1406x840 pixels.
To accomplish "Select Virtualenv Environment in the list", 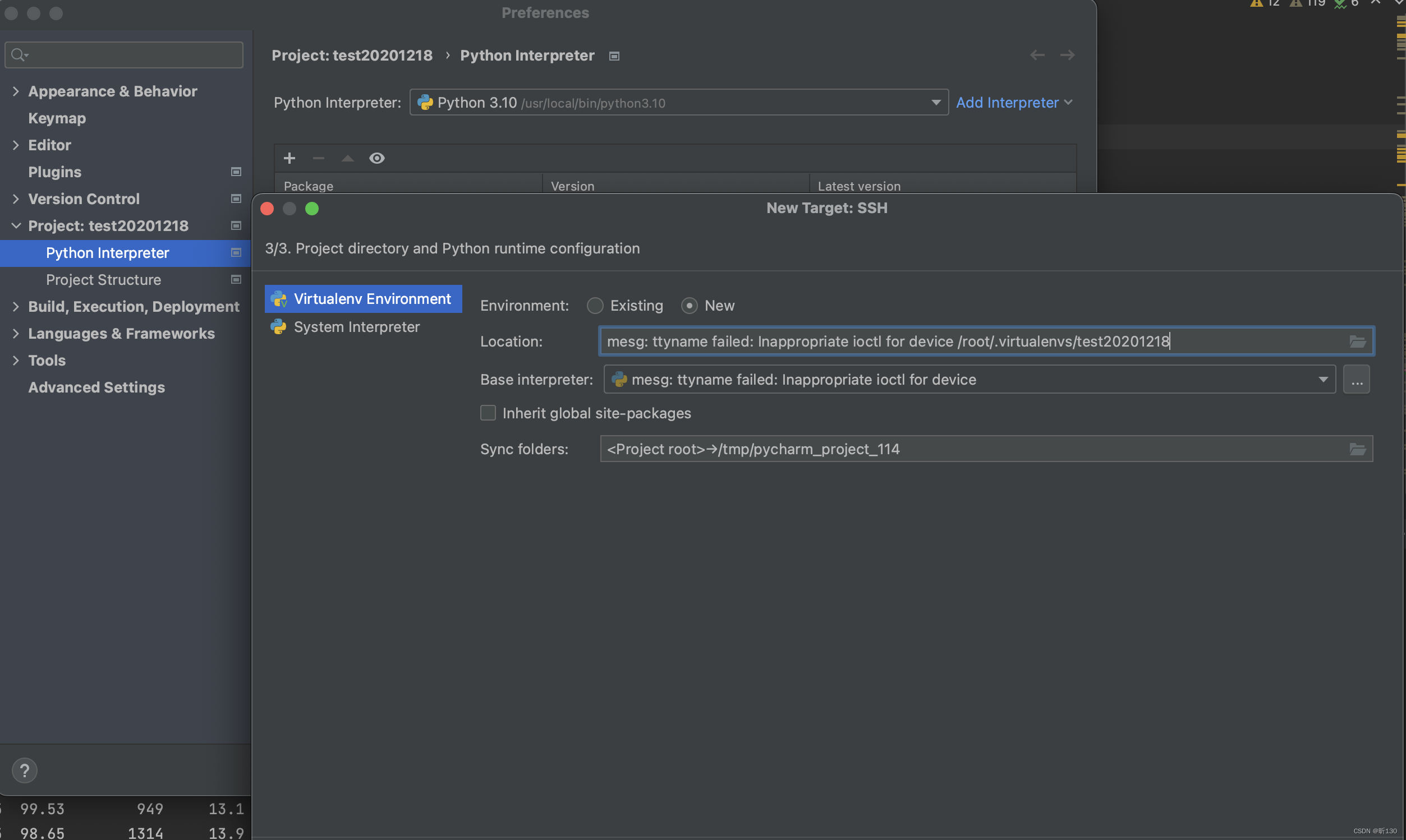I will (371, 299).
